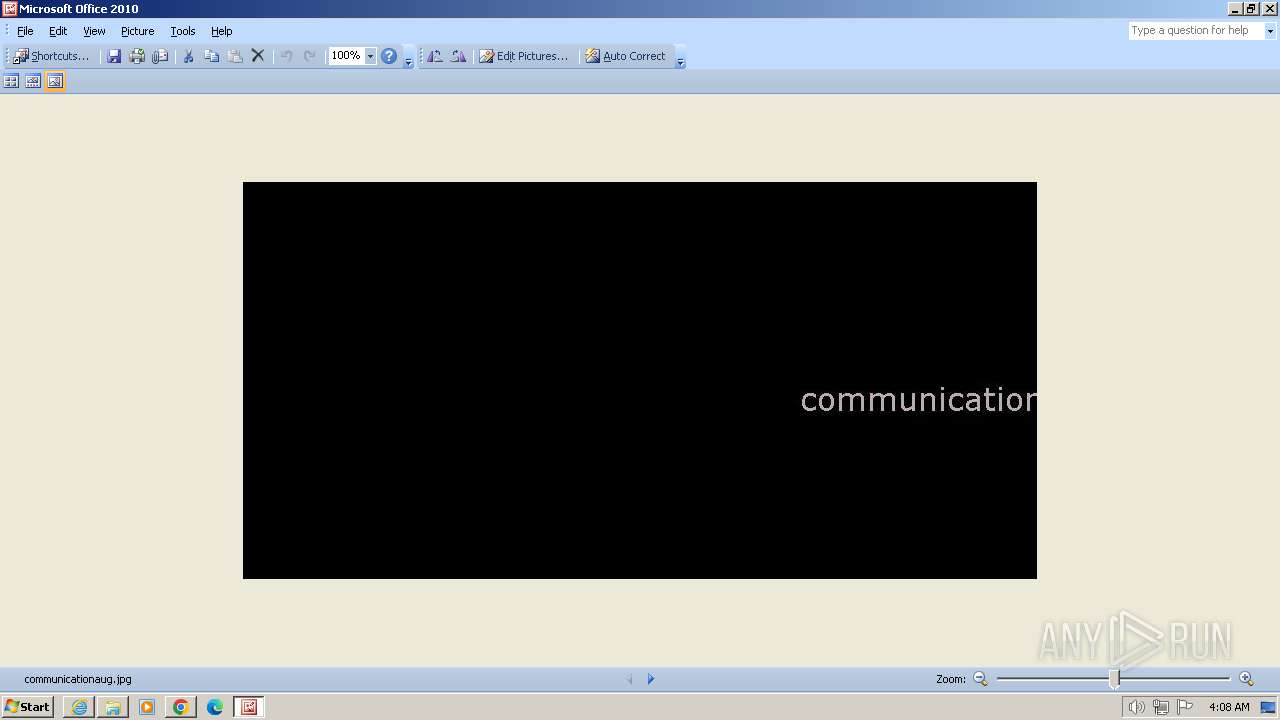Switch to Thumbnail view

pyautogui.click(x=11, y=81)
